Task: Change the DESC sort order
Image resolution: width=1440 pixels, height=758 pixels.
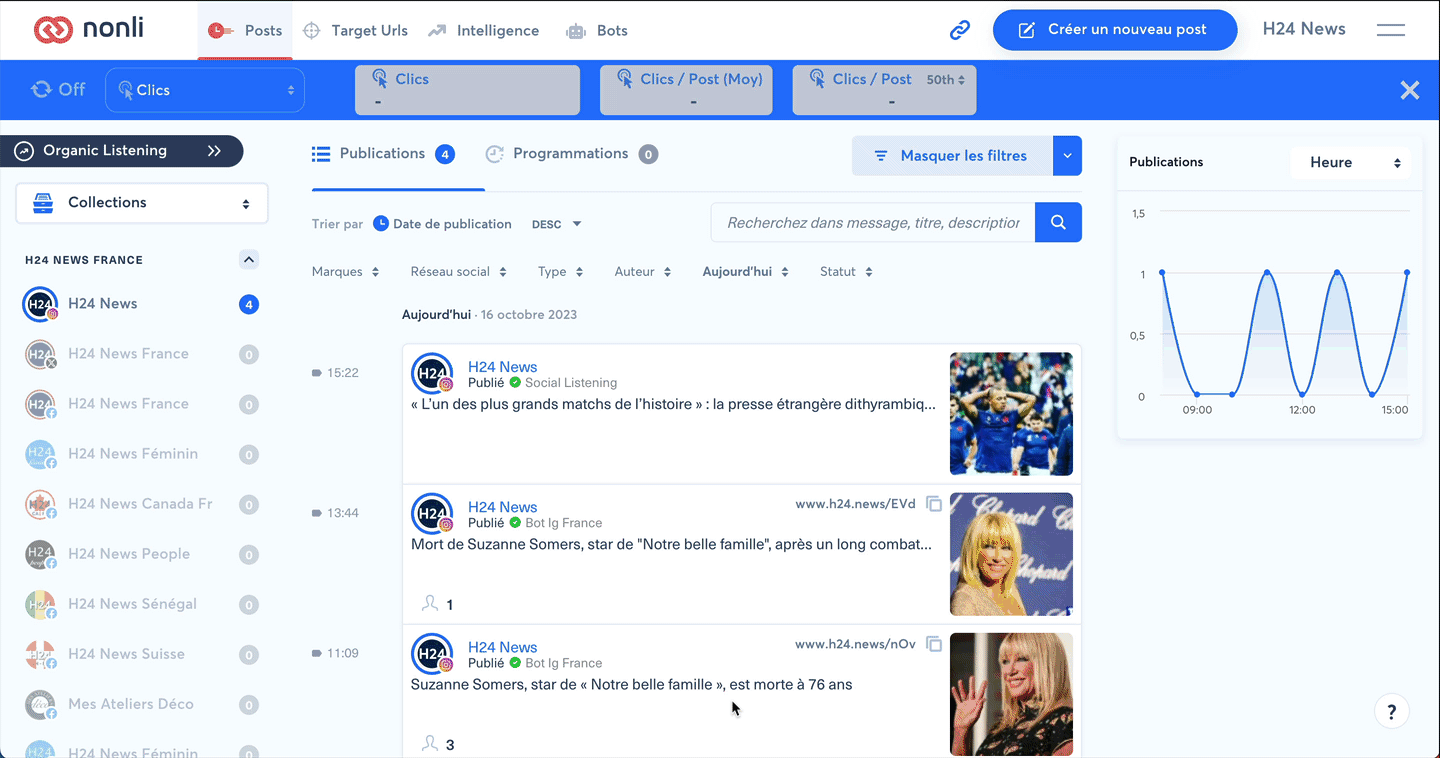Action: [x=556, y=224]
